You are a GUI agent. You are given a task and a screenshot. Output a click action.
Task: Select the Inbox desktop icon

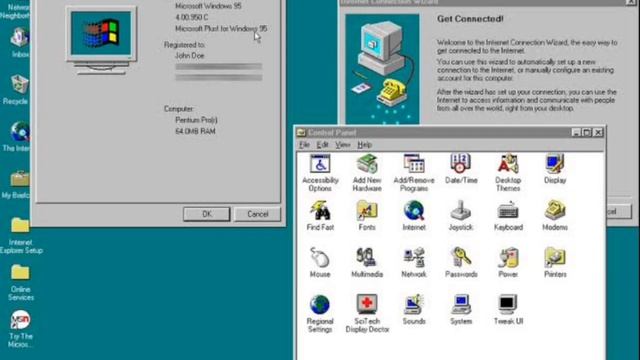point(19,42)
